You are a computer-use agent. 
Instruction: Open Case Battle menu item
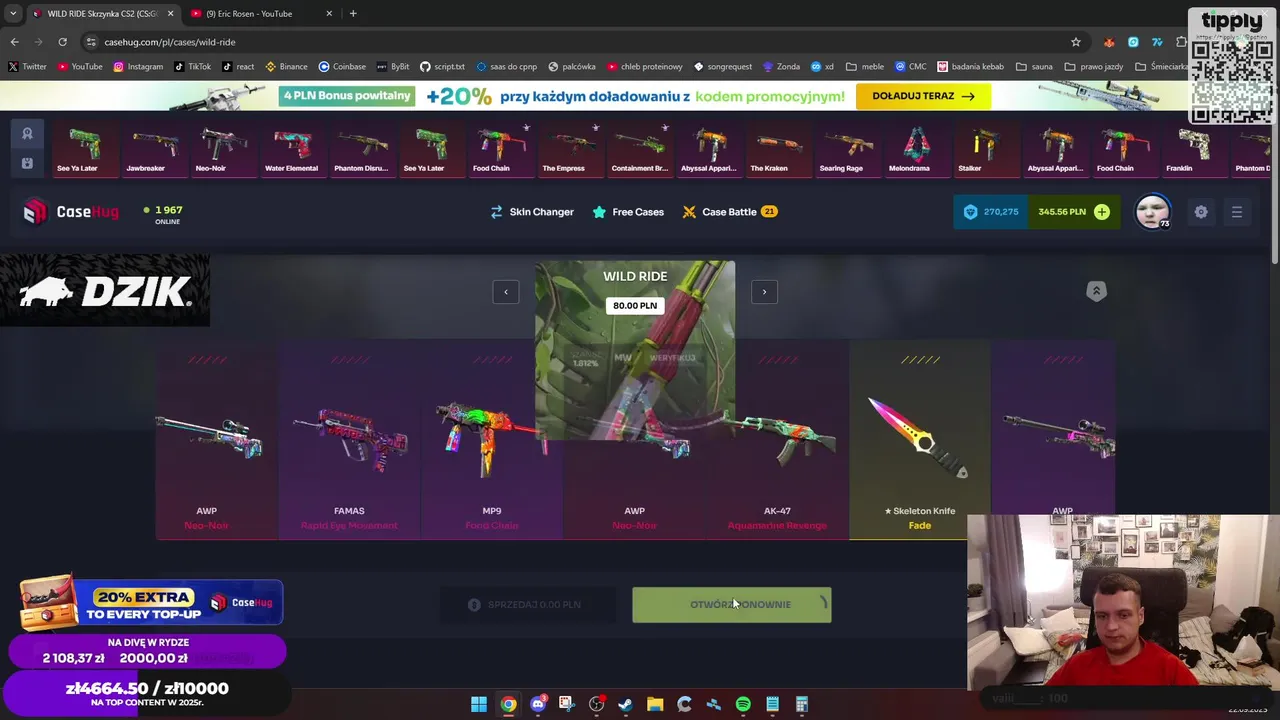pyautogui.click(x=730, y=212)
